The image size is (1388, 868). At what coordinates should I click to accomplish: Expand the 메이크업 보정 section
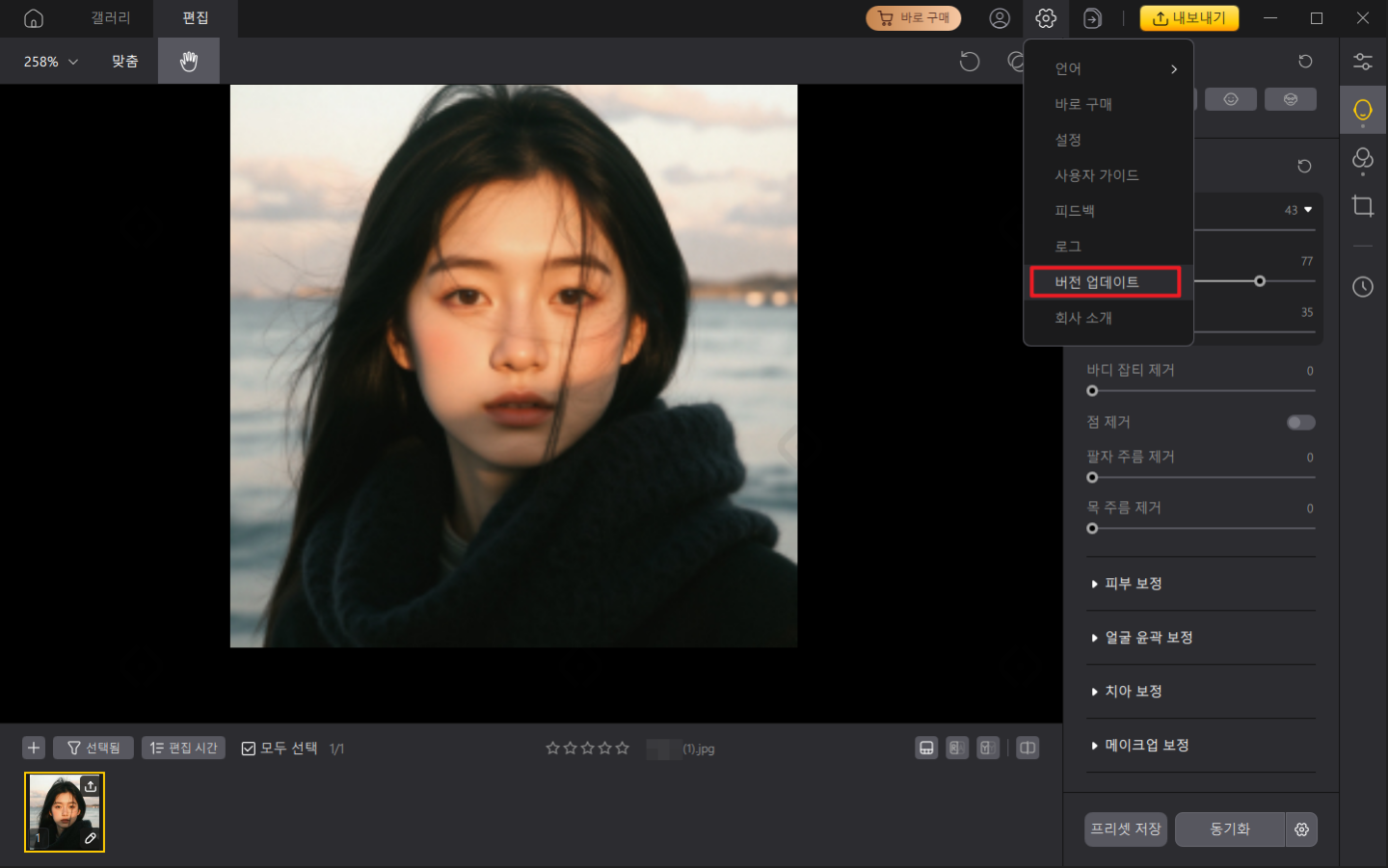(x=1146, y=746)
